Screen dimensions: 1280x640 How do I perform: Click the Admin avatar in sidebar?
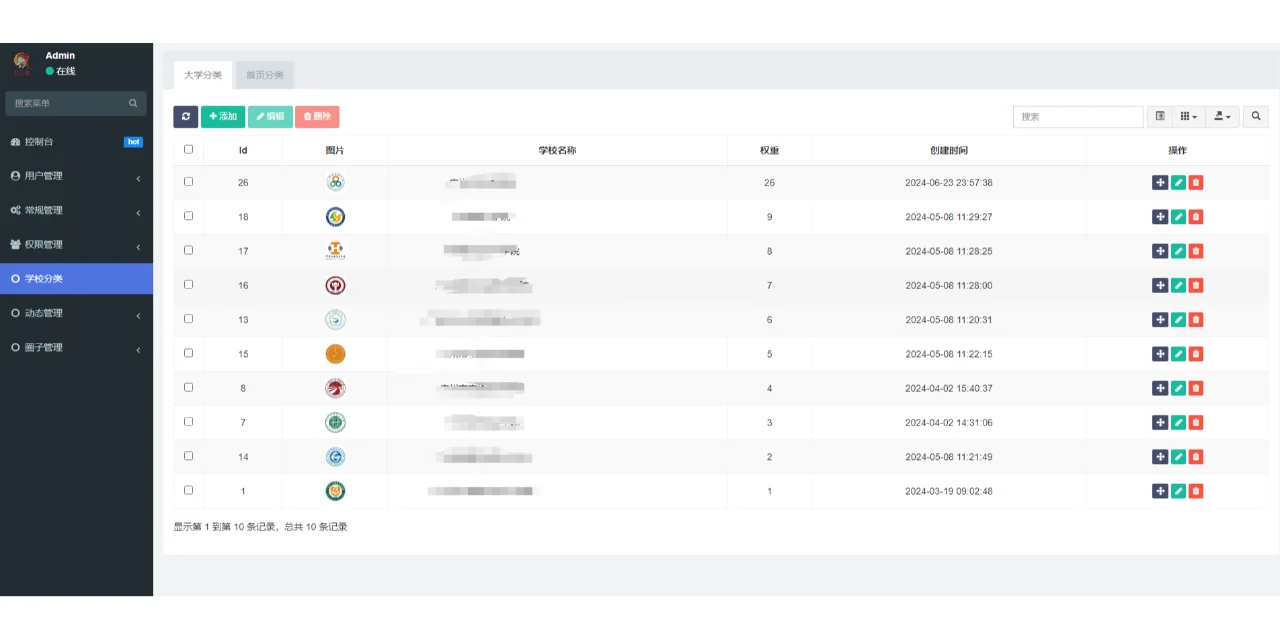click(22, 64)
